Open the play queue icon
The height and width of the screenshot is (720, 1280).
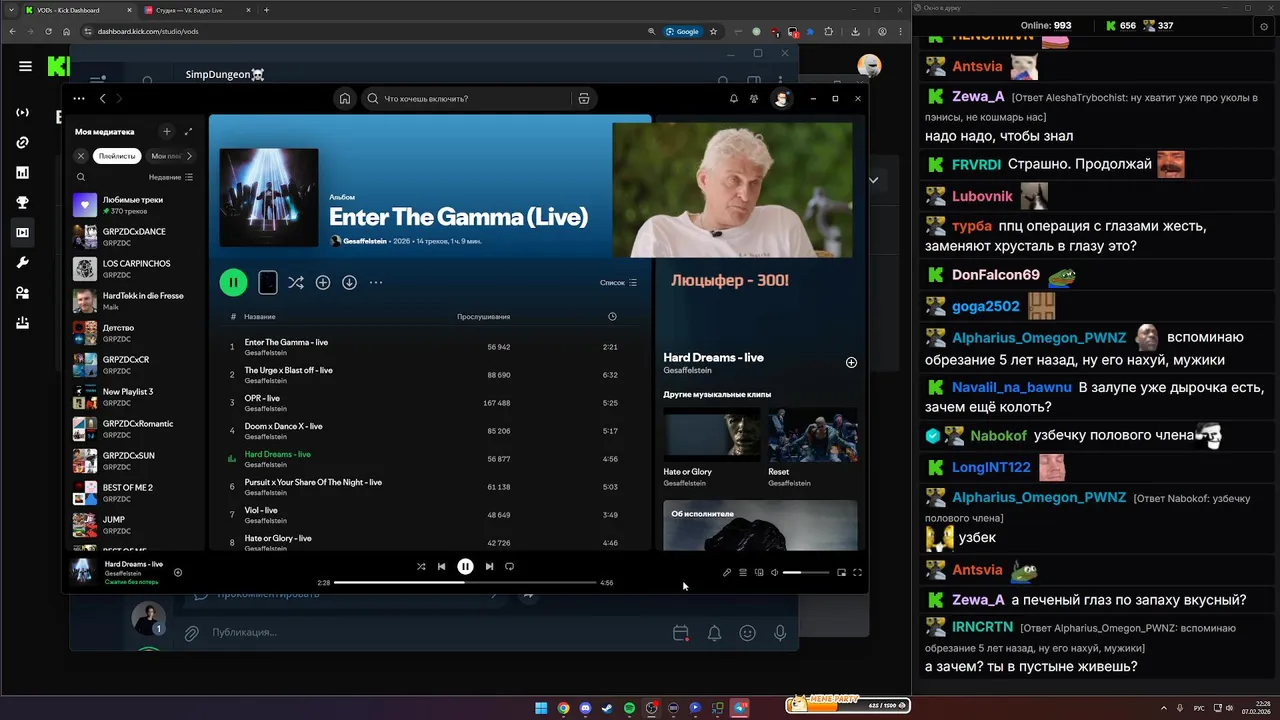[743, 573]
